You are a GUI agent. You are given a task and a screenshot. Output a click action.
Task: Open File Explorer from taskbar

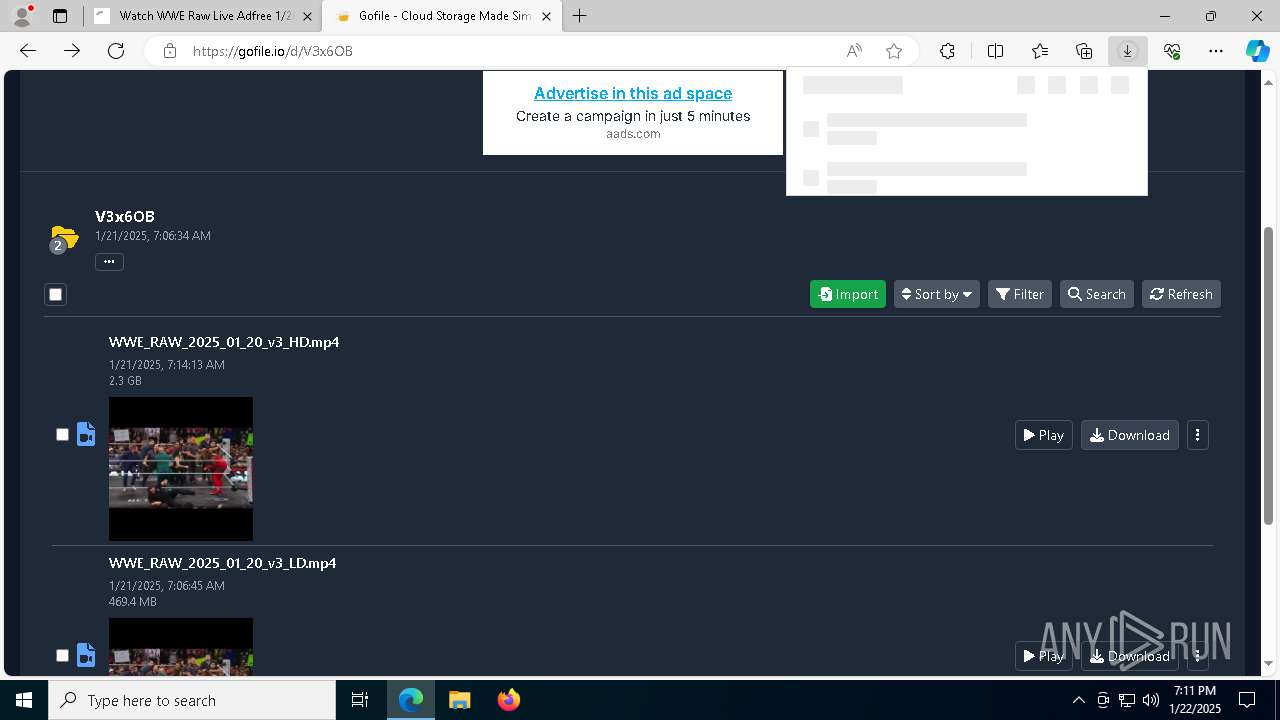[459, 700]
